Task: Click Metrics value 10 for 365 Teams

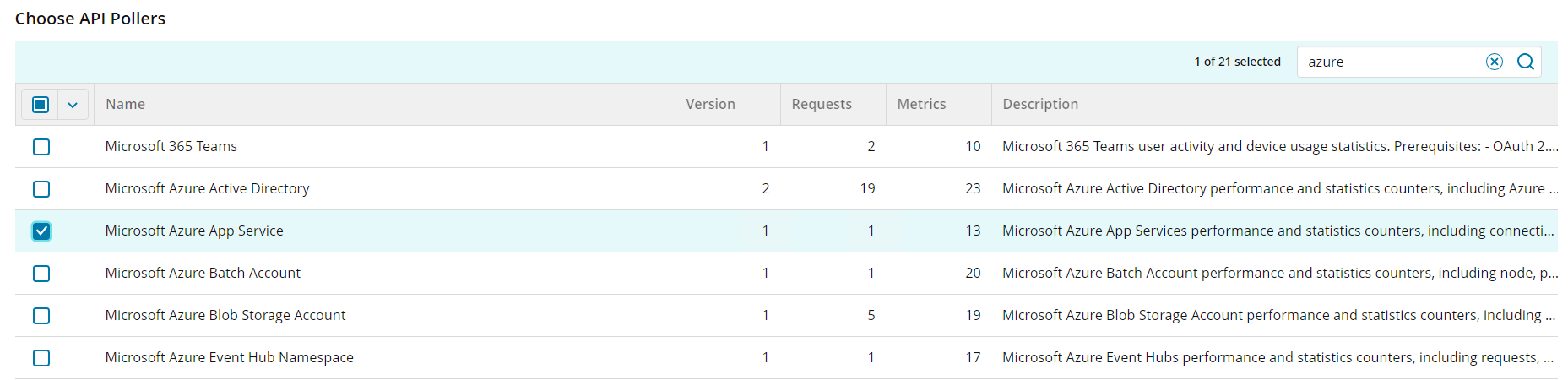Action: pos(973,146)
